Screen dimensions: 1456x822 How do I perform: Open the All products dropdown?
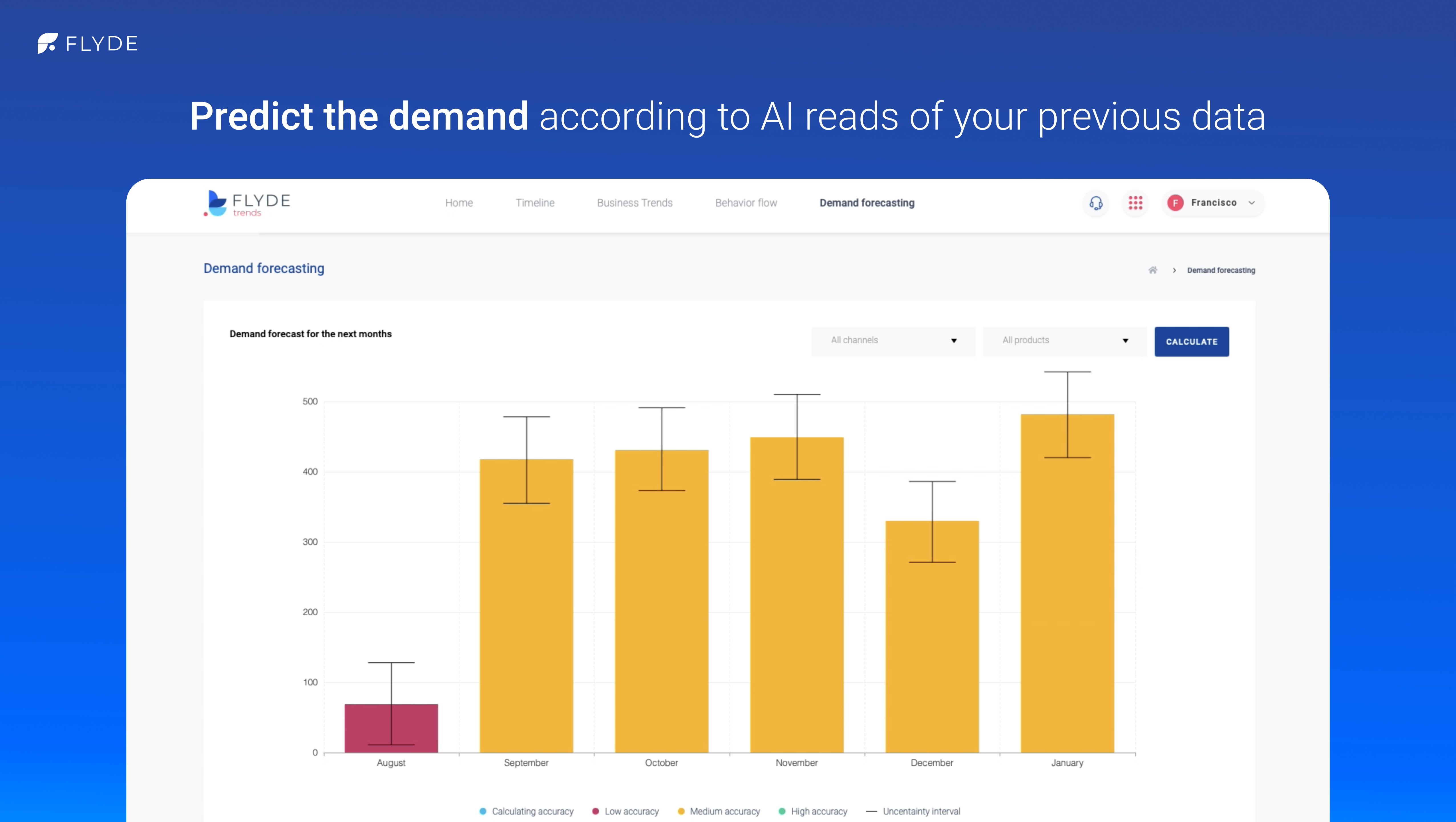[x=1065, y=340]
